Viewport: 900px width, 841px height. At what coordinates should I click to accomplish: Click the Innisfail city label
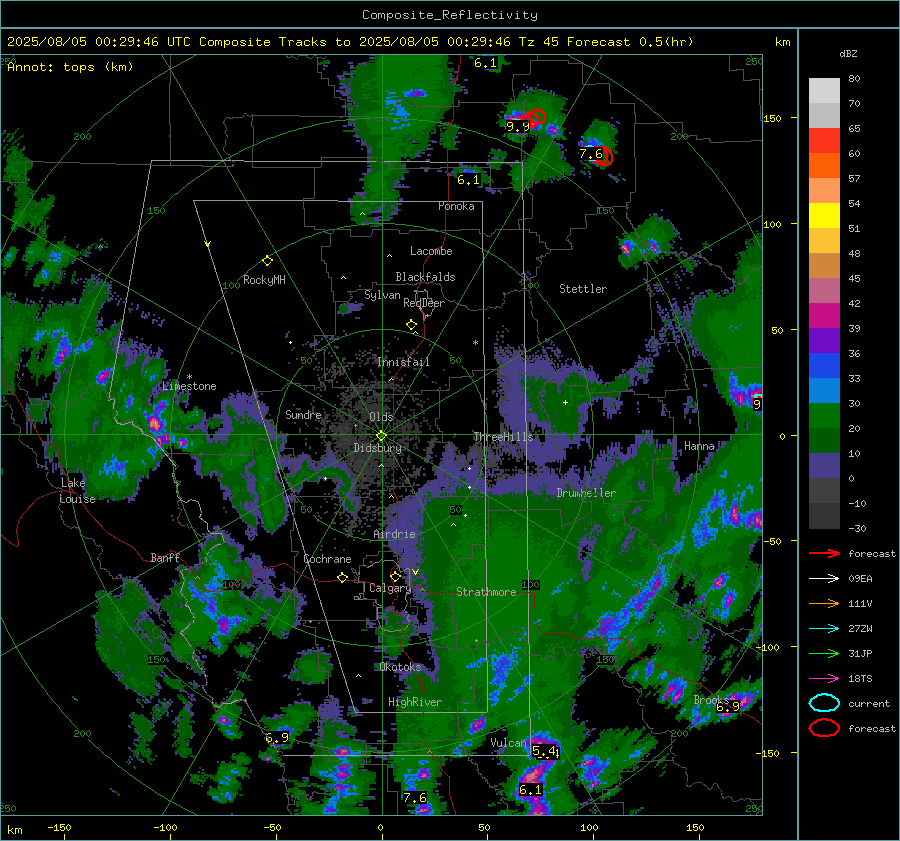tap(403, 362)
